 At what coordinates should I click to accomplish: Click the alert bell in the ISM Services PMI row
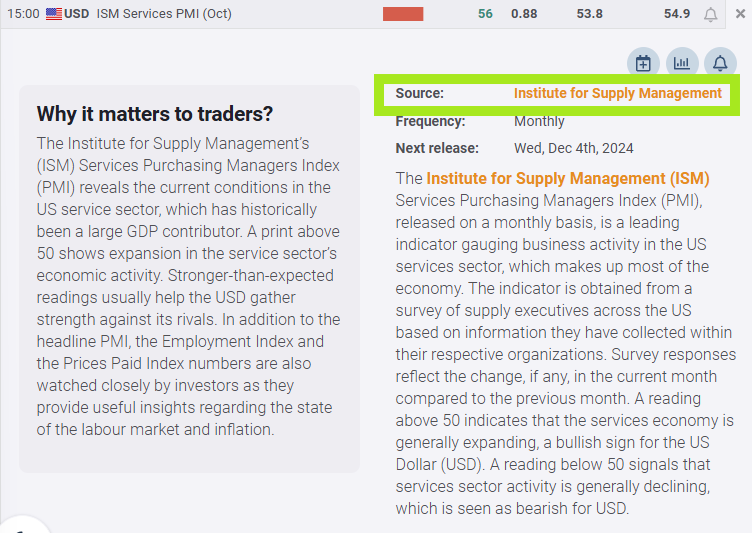pos(711,14)
